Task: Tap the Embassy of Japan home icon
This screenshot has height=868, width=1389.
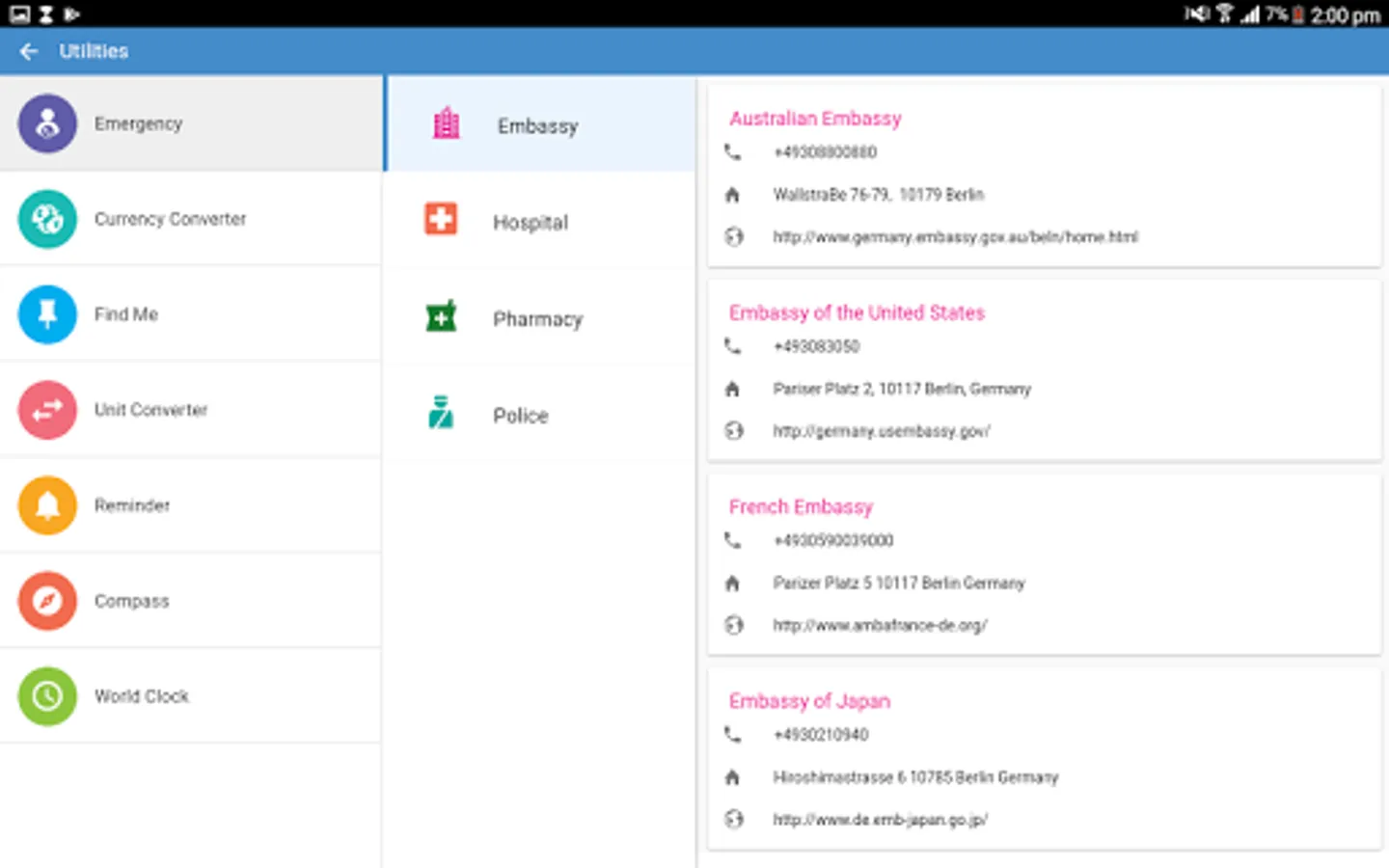Action: point(733,777)
